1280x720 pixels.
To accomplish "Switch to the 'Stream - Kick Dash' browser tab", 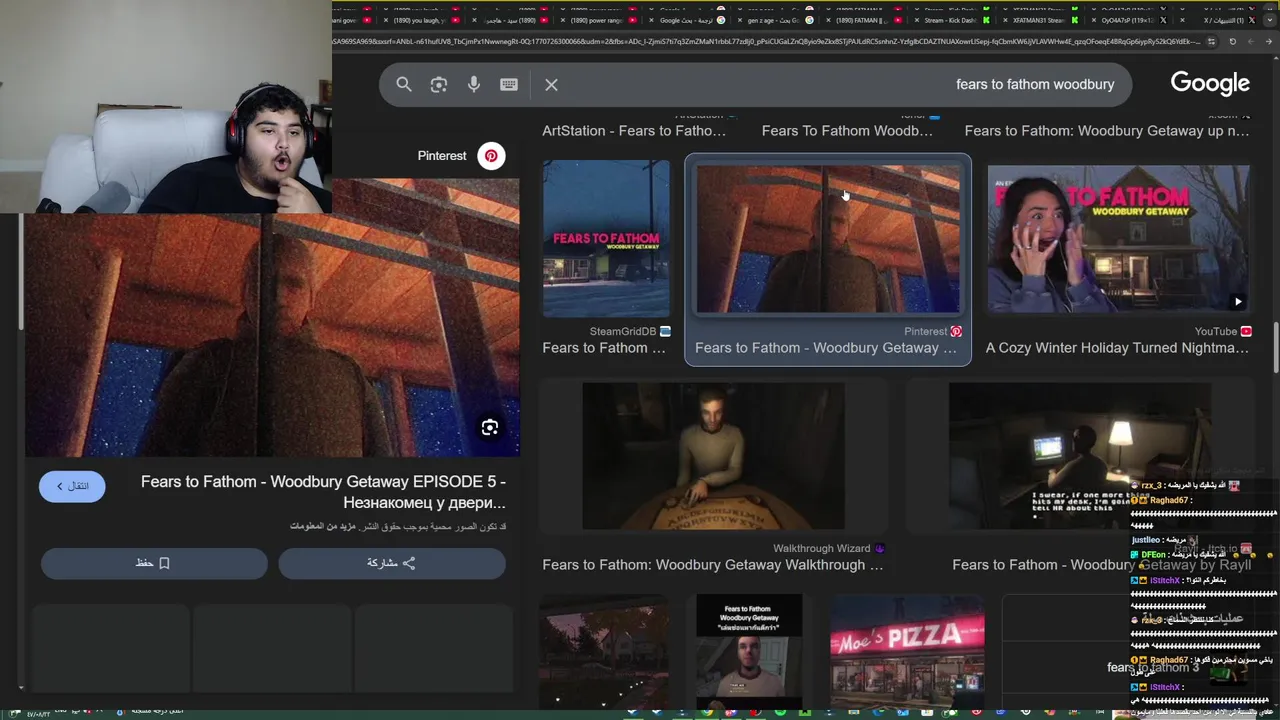I will click(950, 20).
